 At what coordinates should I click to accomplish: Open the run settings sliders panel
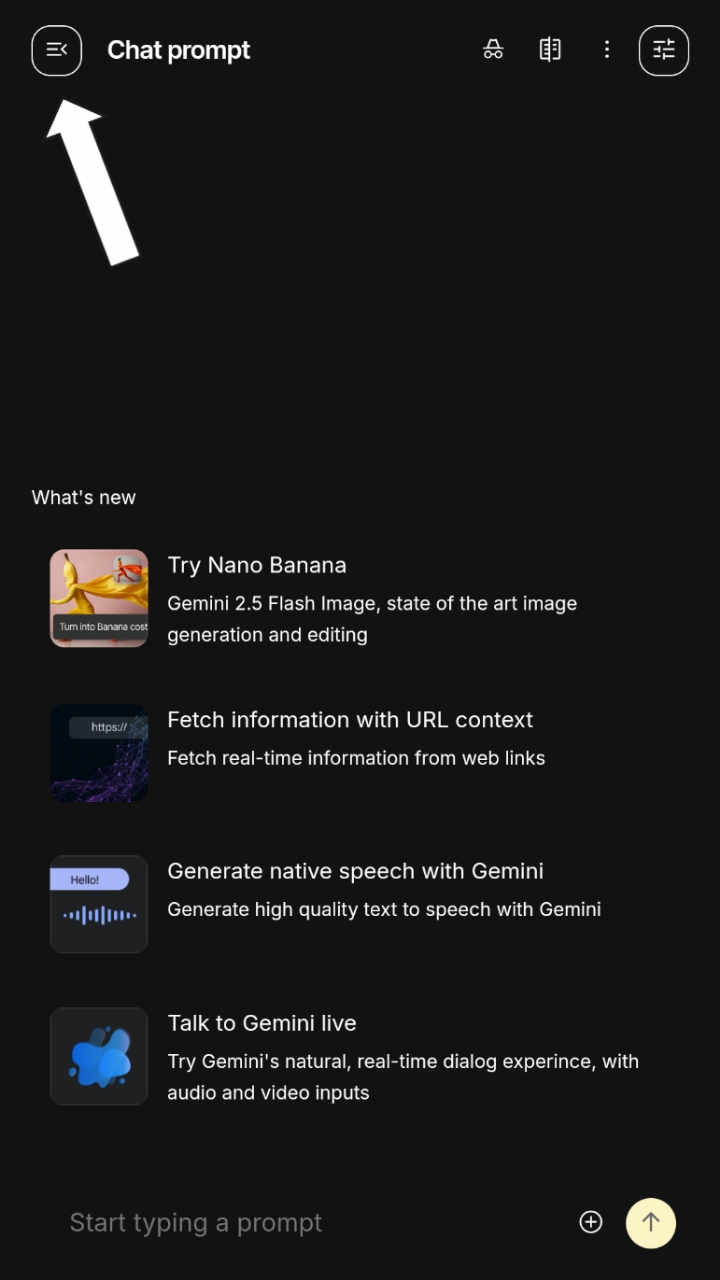[663, 50]
